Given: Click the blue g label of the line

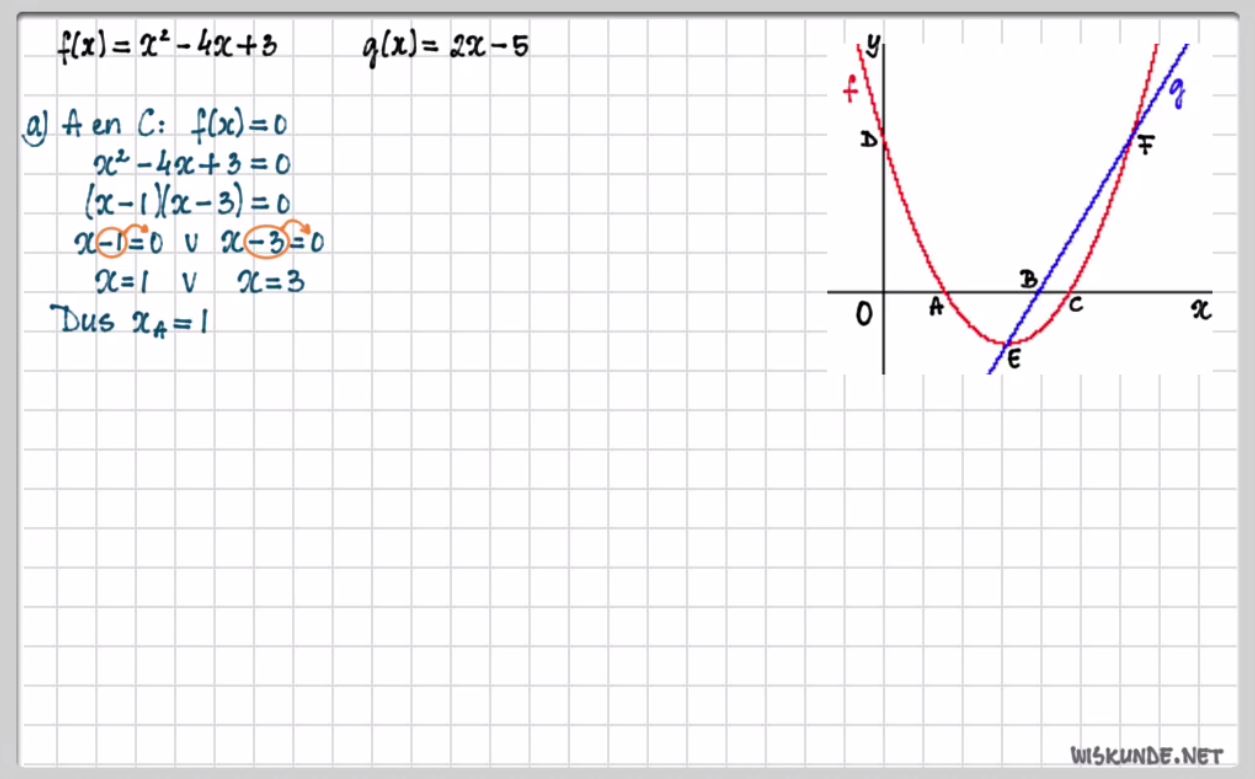Looking at the screenshot, I should (1178, 93).
